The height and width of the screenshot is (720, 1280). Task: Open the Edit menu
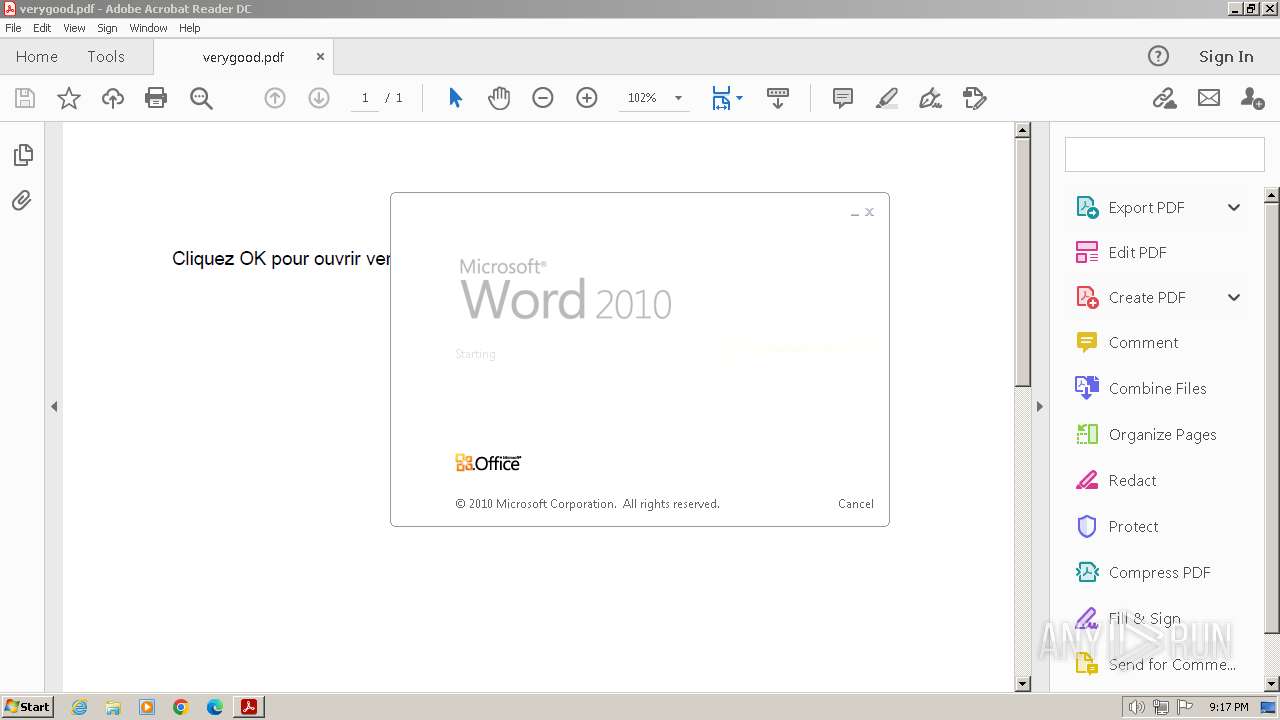pyautogui.click(x=42, y=28)
